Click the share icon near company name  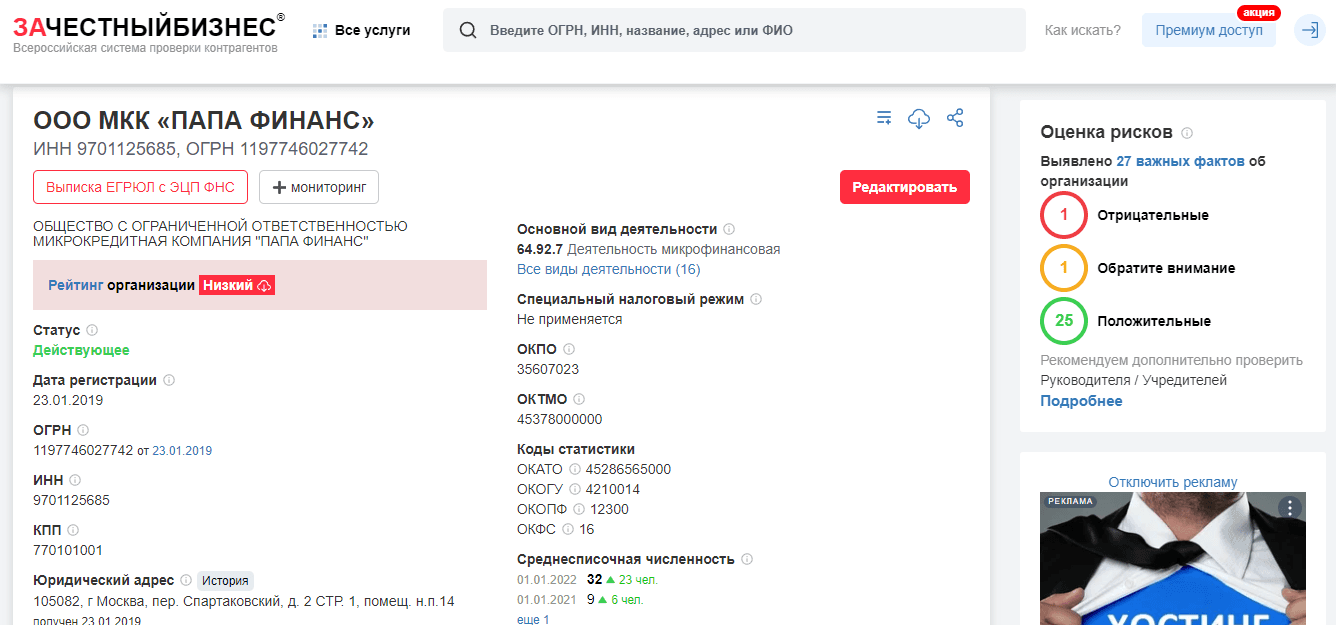(x=955, y=117)
